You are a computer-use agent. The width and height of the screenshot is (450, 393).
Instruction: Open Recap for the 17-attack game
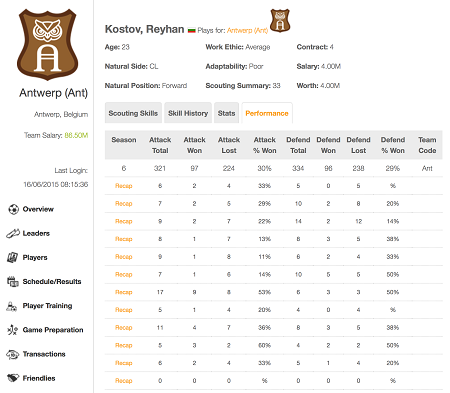[x=124, y=292]
